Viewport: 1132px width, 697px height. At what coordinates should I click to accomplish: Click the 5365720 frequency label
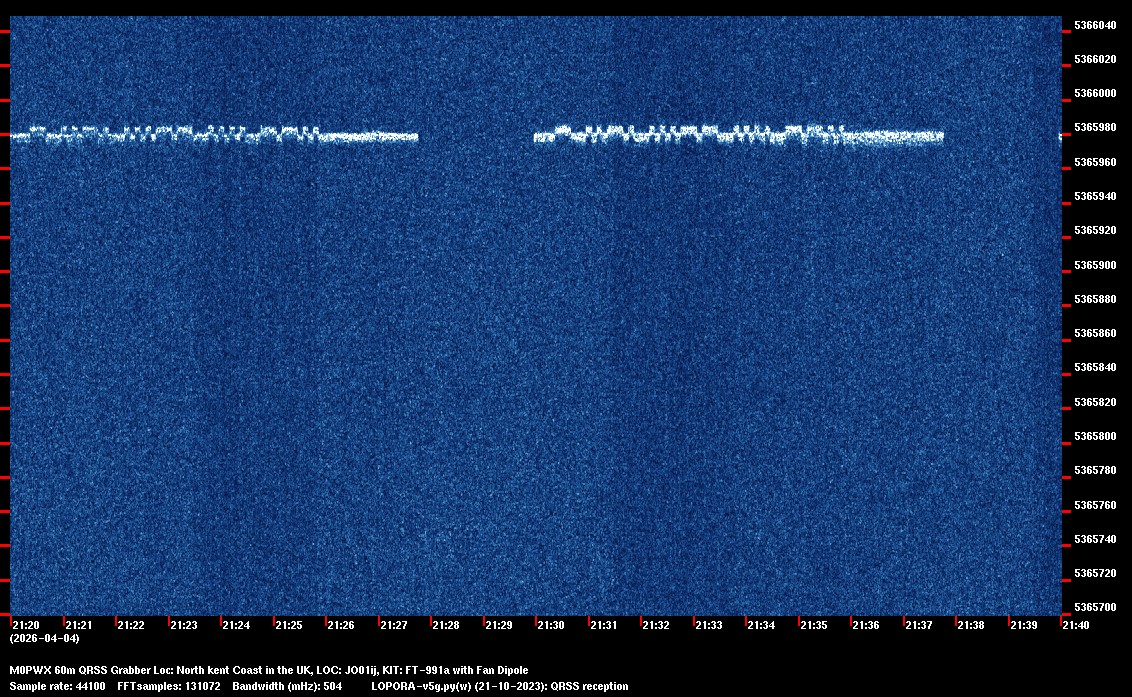(x=1094, y=573)
